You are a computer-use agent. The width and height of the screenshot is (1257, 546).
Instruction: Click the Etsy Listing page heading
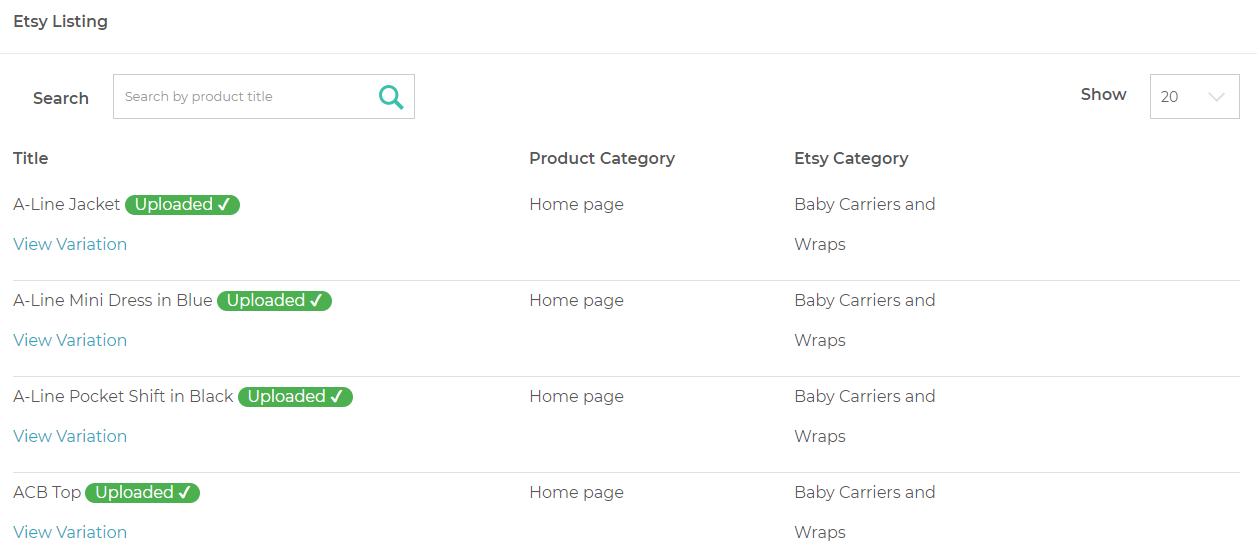tap(60, 21)
